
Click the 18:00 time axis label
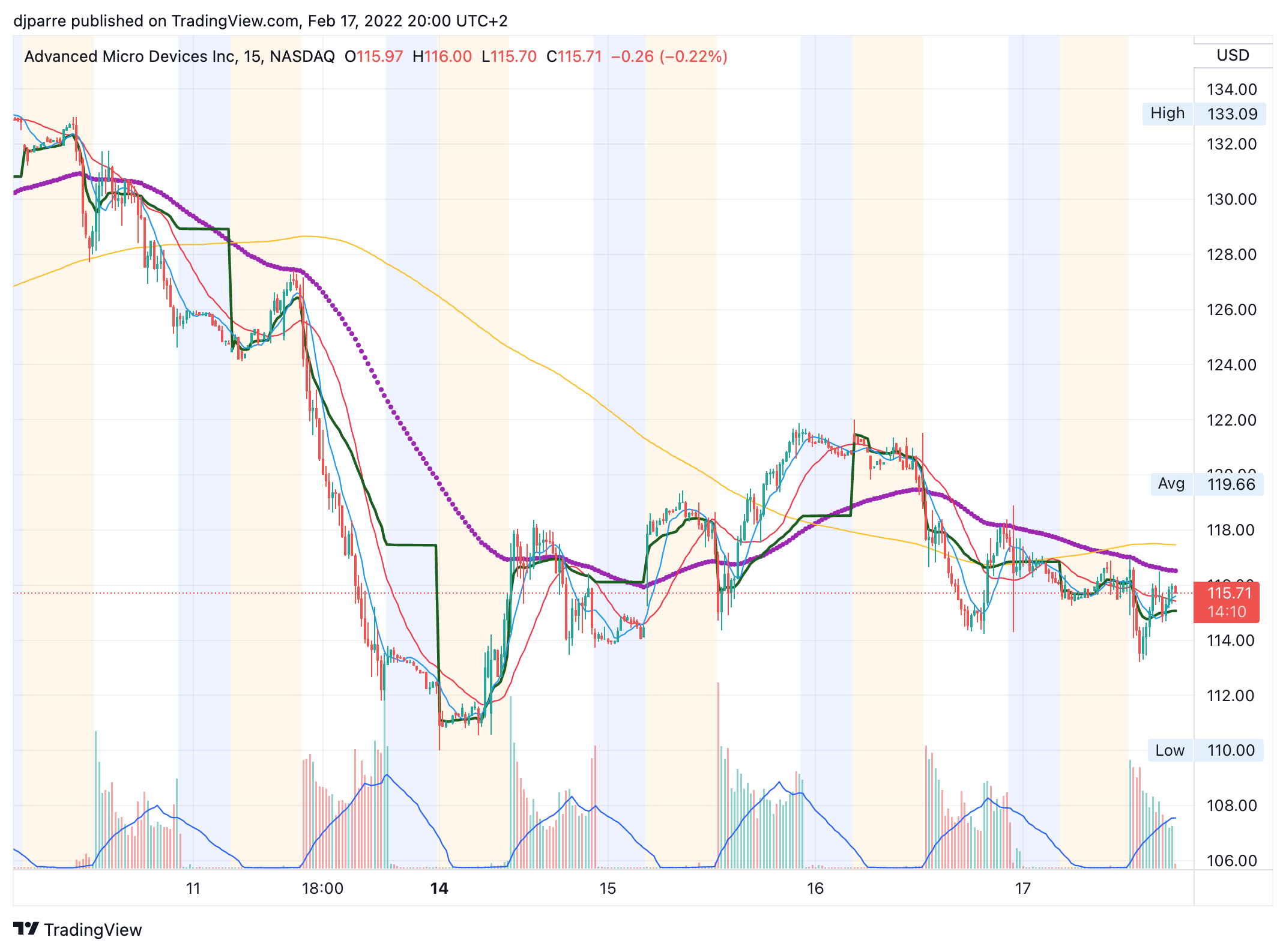tap(322, 888)
